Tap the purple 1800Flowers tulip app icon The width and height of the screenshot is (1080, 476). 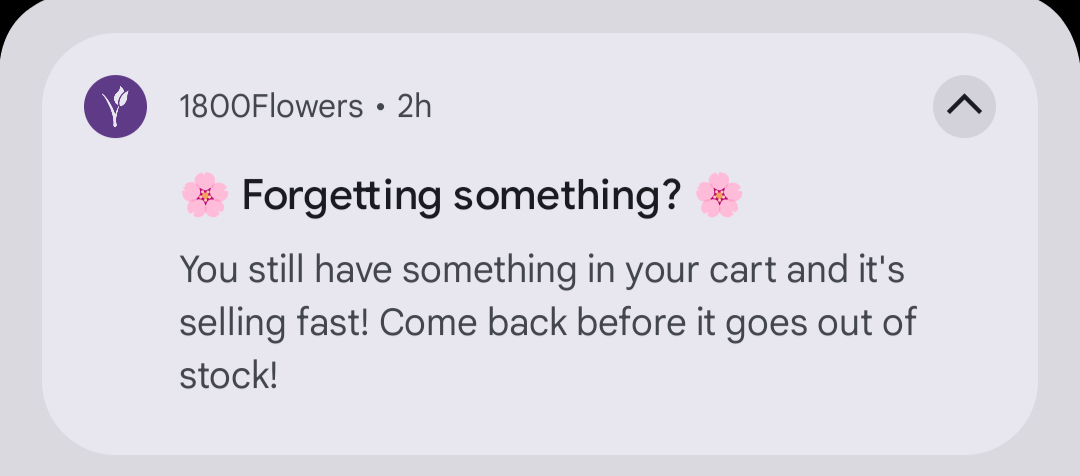pos(116,106)
